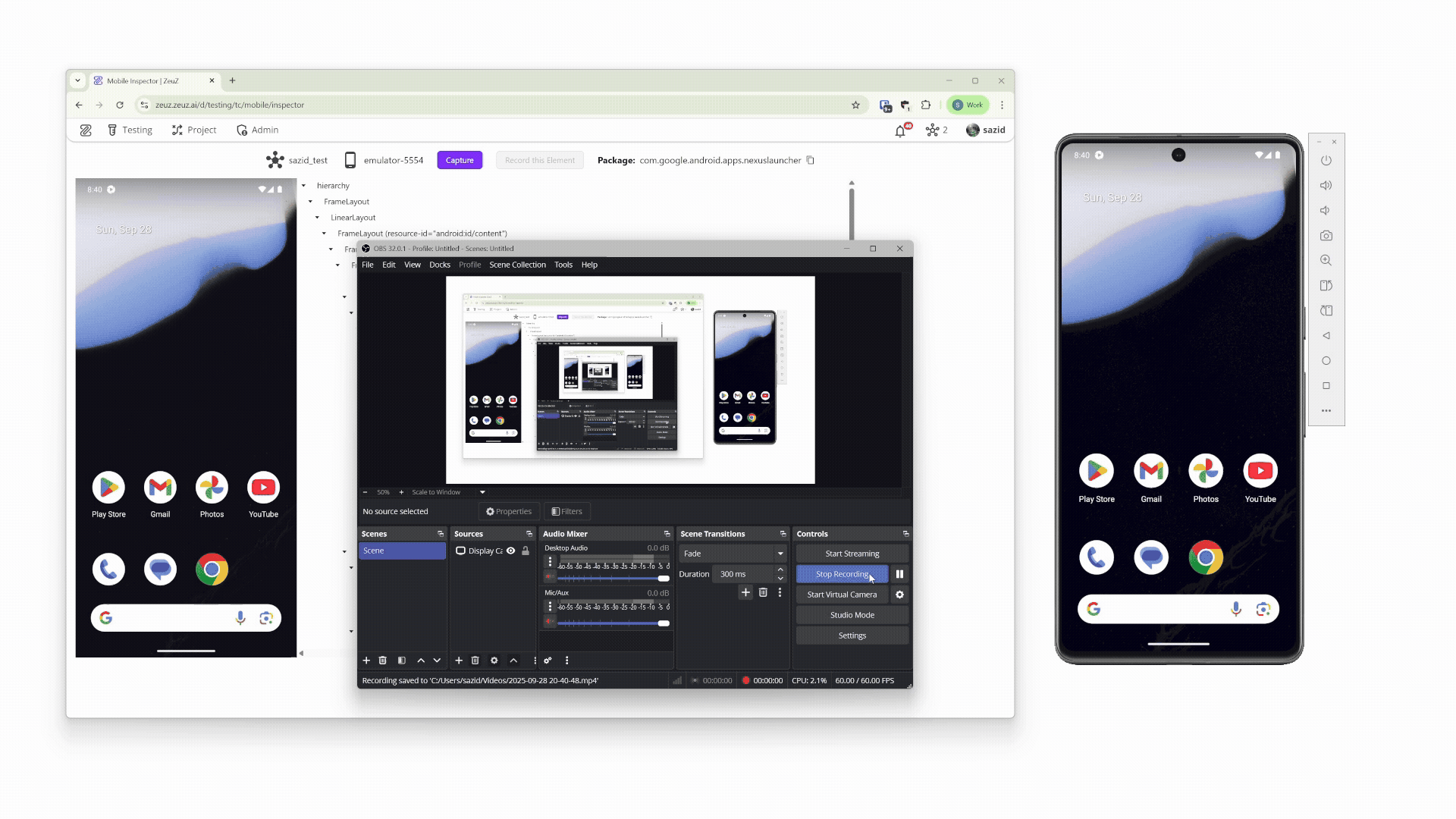Viewport: 1456px width, 819px height.
Task: Lock the Display Capture source
Action: (526, 551)
